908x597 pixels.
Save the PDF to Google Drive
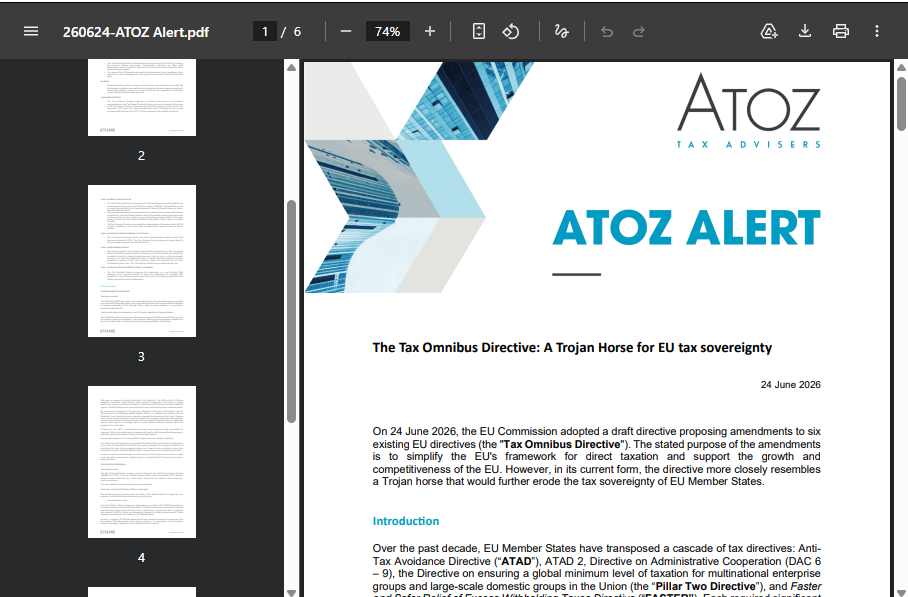click(x=768, y=31)
